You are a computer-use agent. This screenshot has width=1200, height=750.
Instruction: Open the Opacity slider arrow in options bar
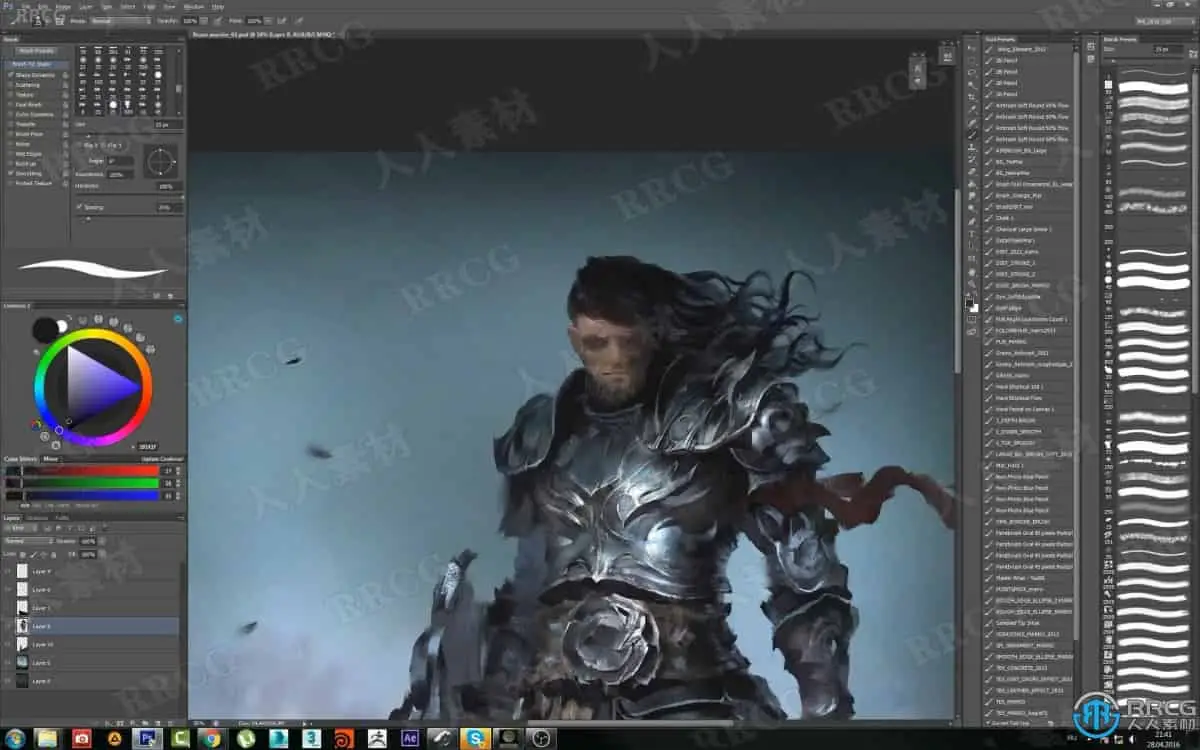pos(204,21)
